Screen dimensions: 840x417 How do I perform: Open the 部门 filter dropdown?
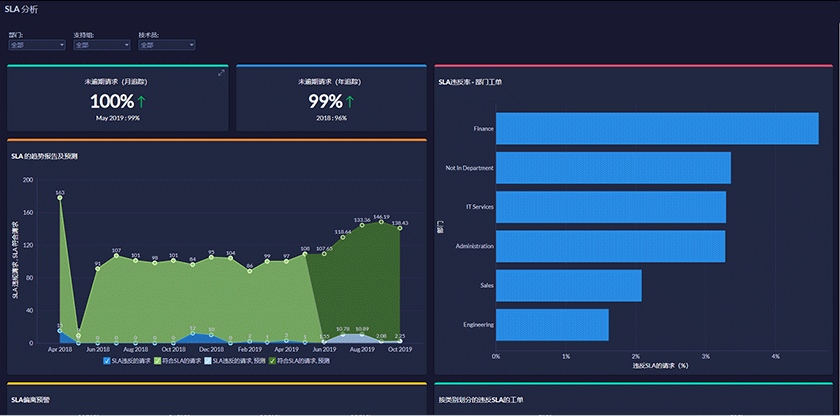pos(36,44)
